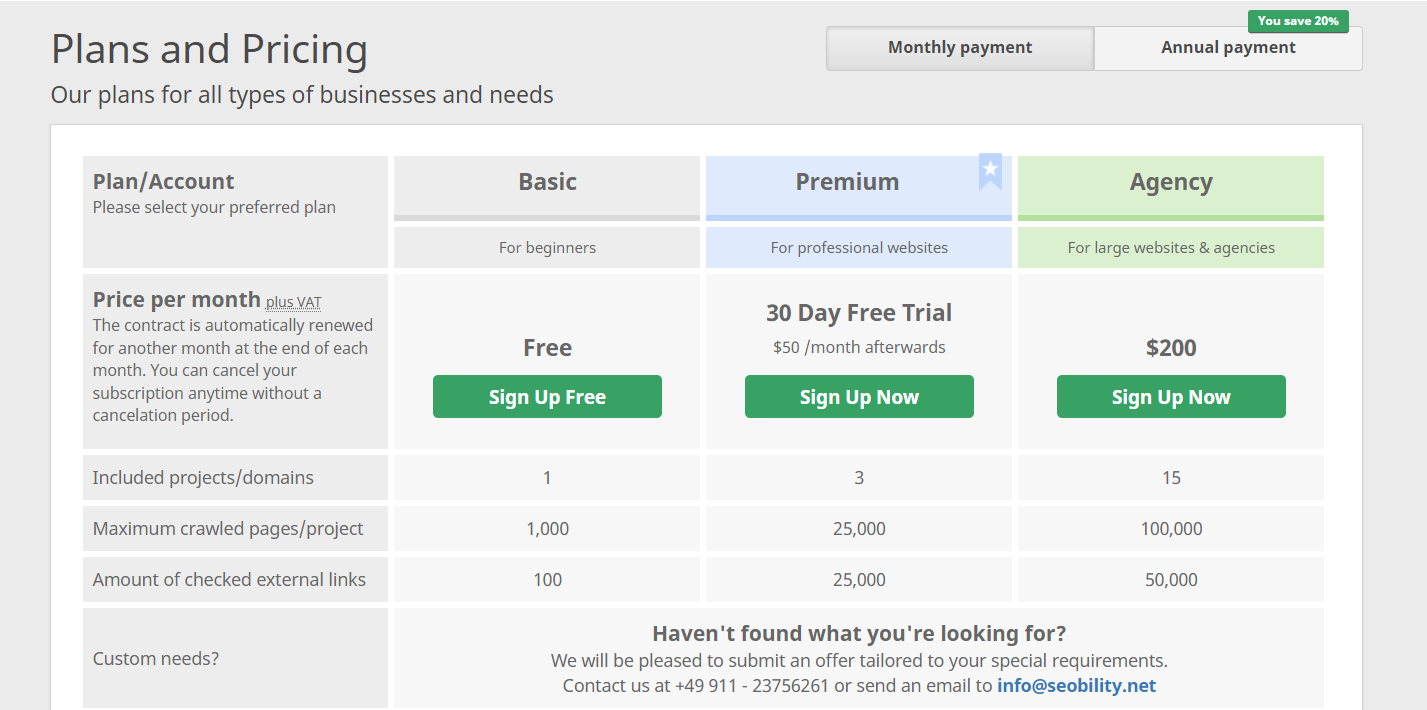Click the 'For beginners' label
The width and height of the screenshot is (1427, 710).
point(547,247)
